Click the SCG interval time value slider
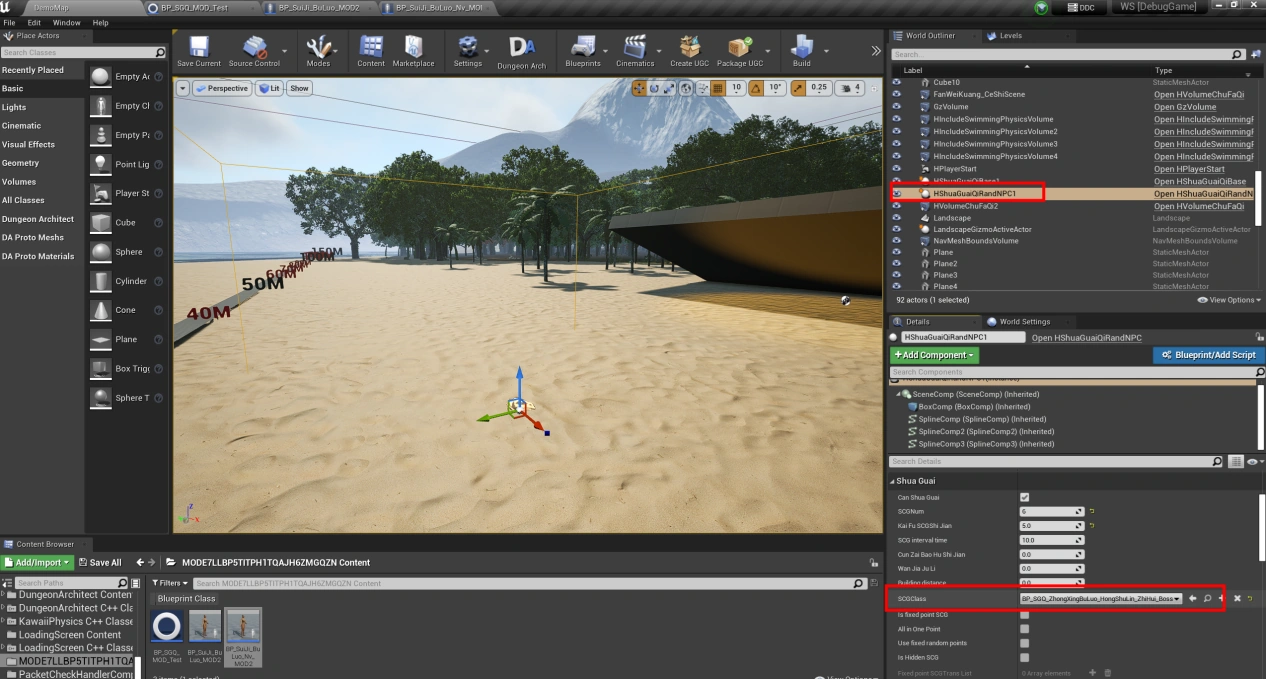 click(x=1051, y=539)
